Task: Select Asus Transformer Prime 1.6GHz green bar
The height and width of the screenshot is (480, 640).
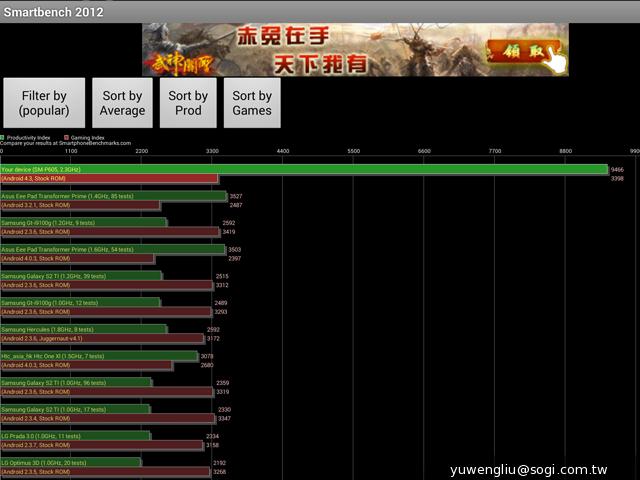Action: coord(112,249)
